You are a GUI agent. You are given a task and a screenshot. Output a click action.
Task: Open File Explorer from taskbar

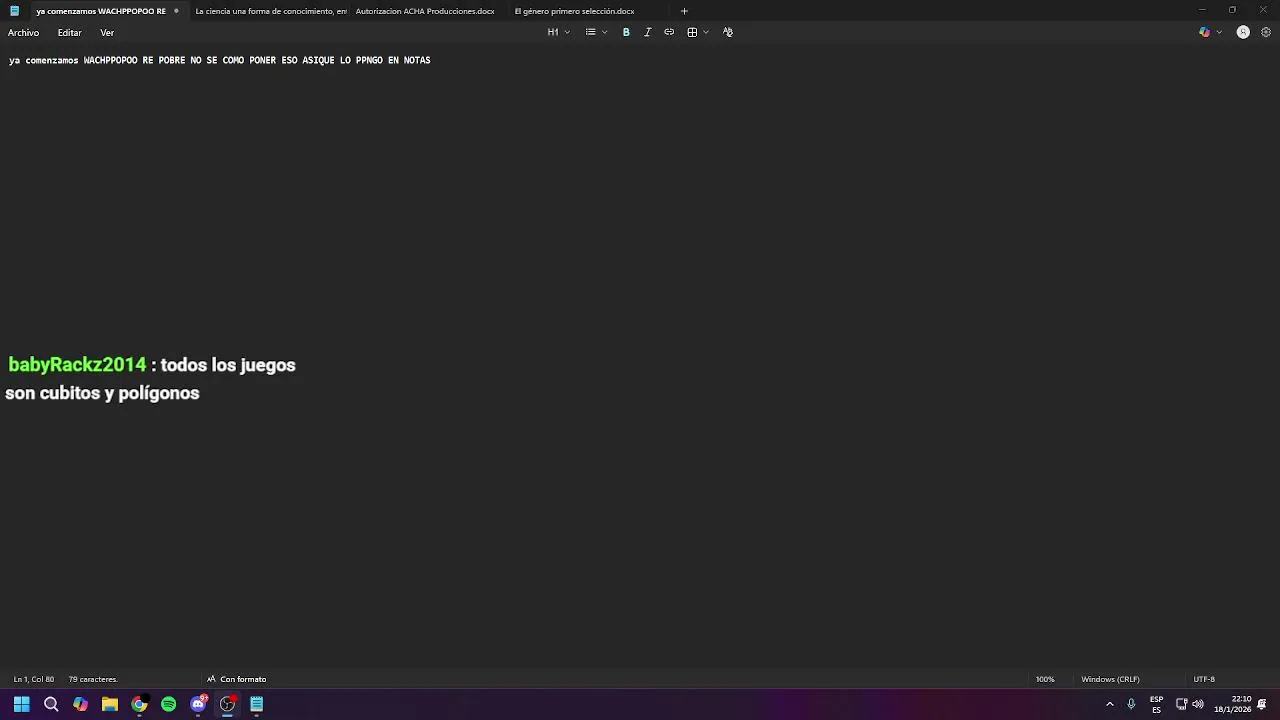point(110,704)
